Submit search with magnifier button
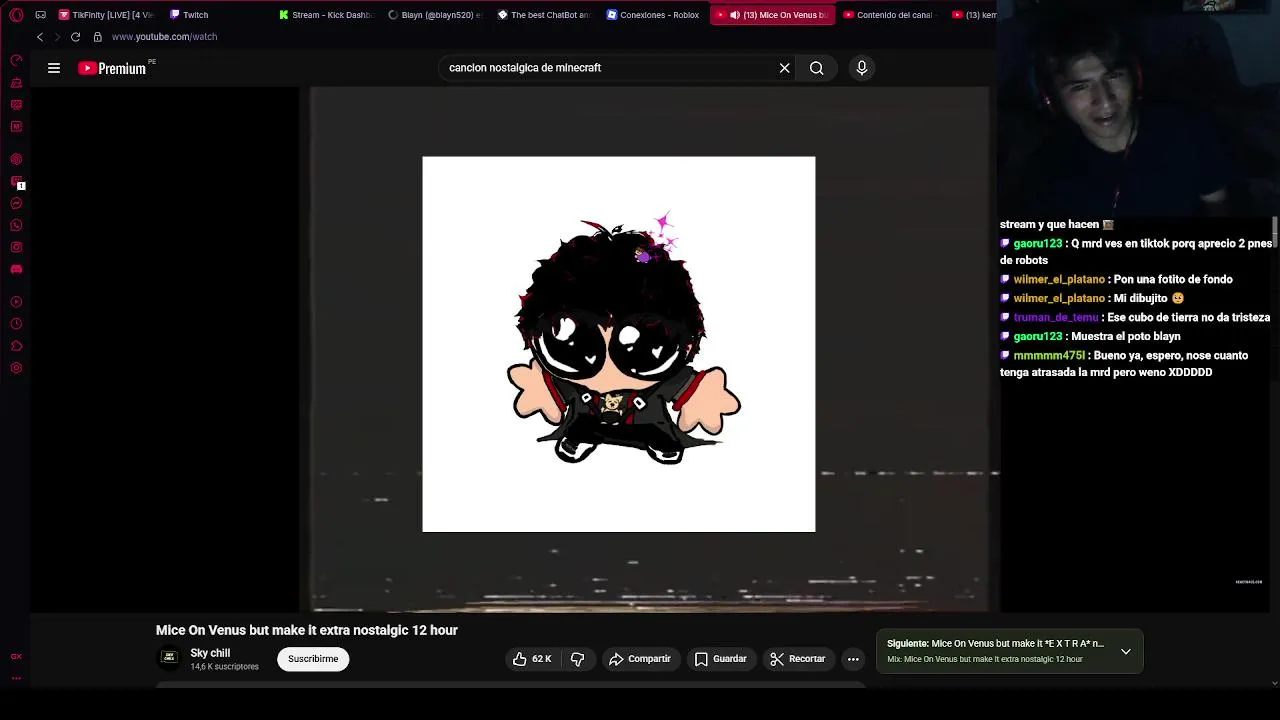This screenshot has height=720, width=1280. coord(817,68)
